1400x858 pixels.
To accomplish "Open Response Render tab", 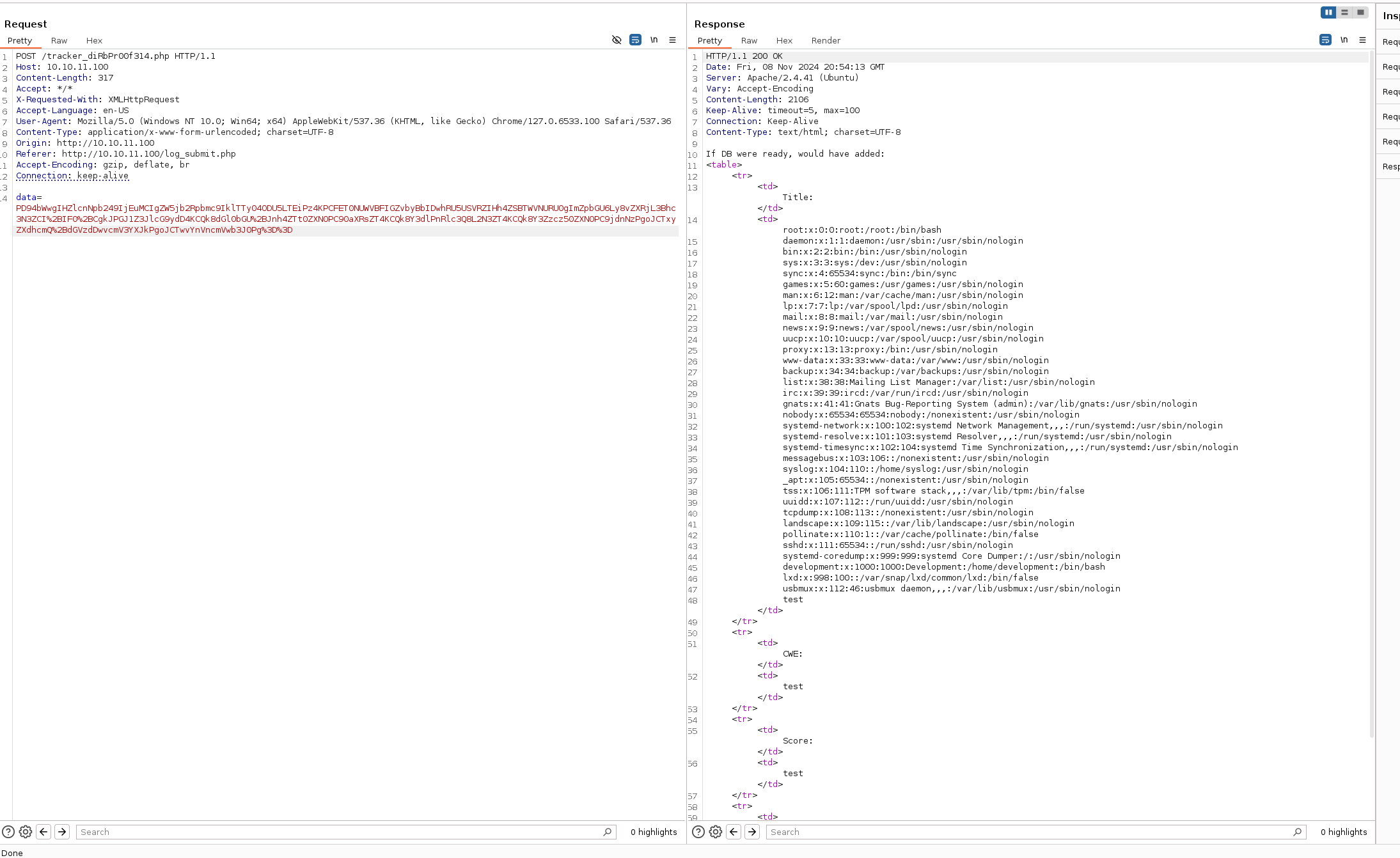I will pos(826,40).
